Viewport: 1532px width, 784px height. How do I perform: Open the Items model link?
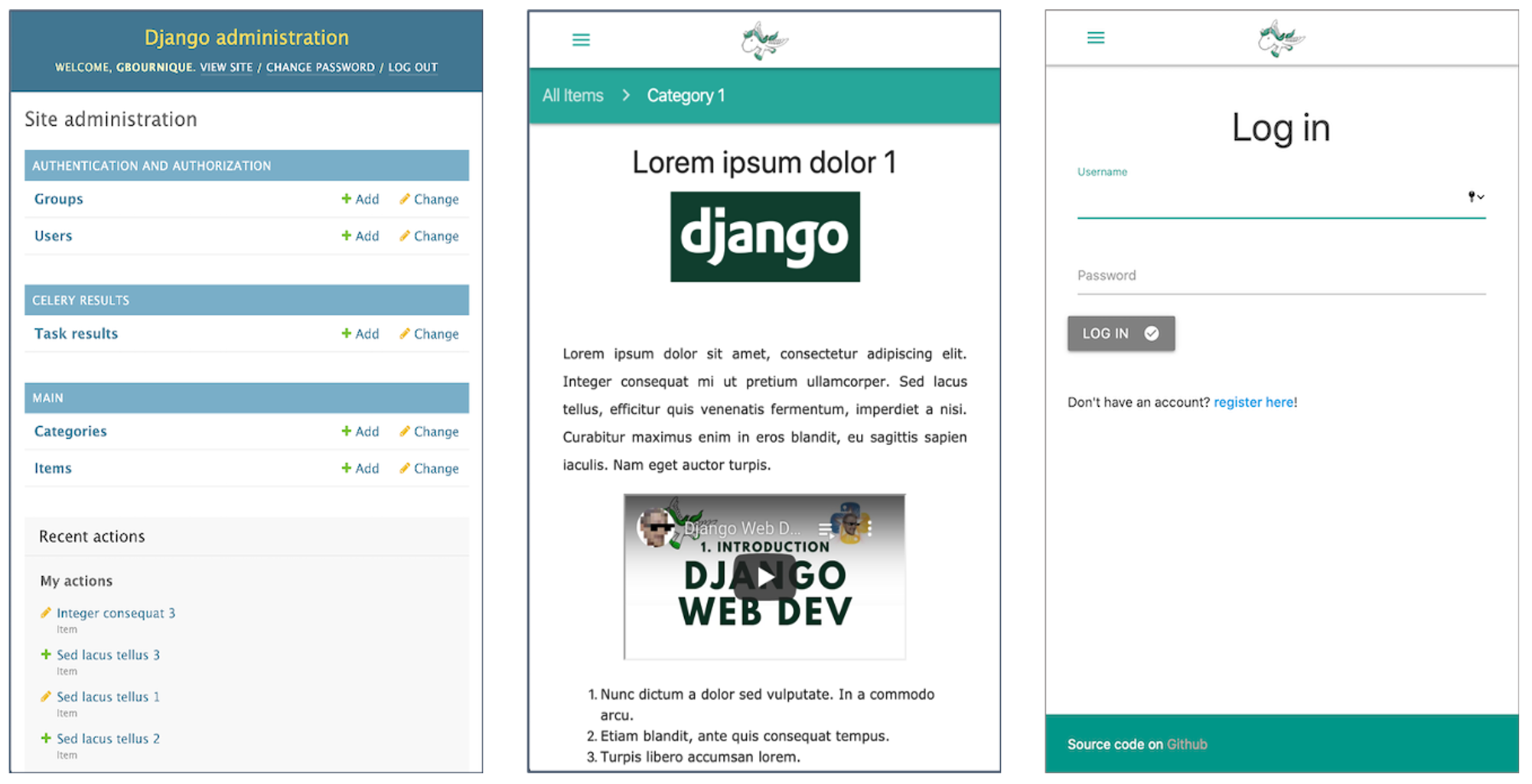coord(53,468)
